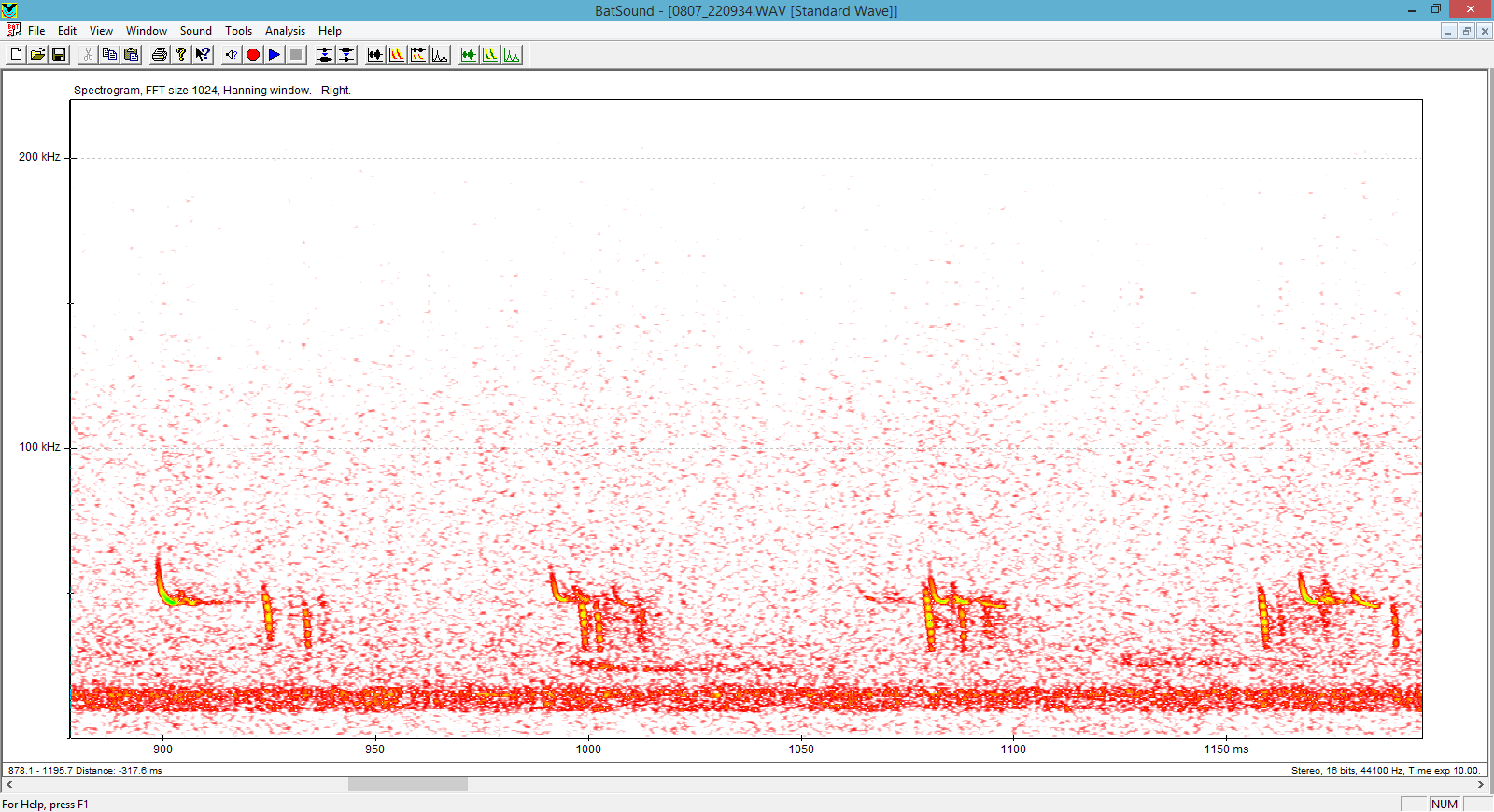Viewport: 1494px width, 812px height.
Task: Click the Paste clipboard icon
Action: click(131, 55)
